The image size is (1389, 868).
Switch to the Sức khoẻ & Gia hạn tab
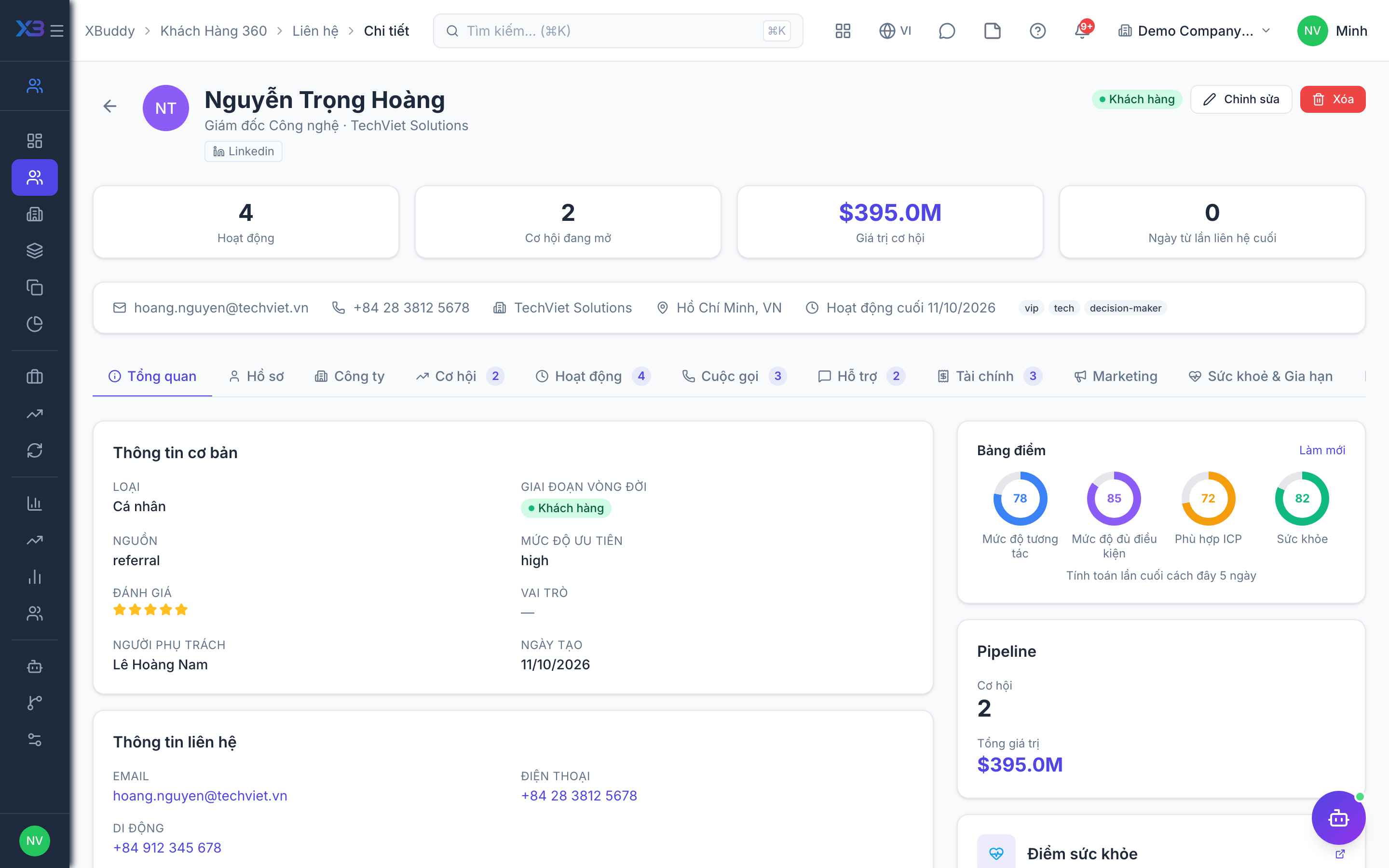coord(1260,376)
